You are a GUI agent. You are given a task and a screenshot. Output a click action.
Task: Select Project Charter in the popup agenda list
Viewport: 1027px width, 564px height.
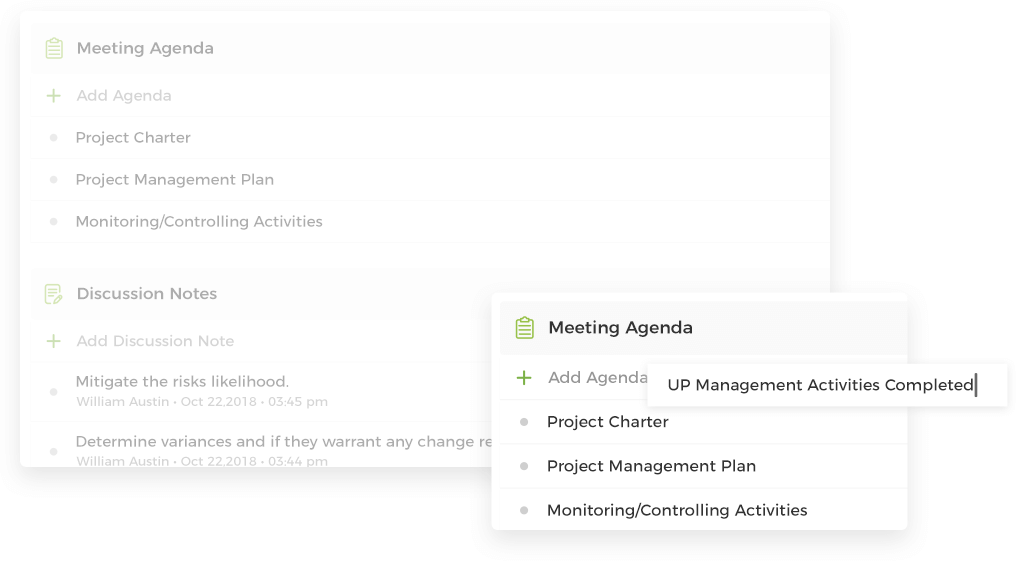[x=608, y=422]
